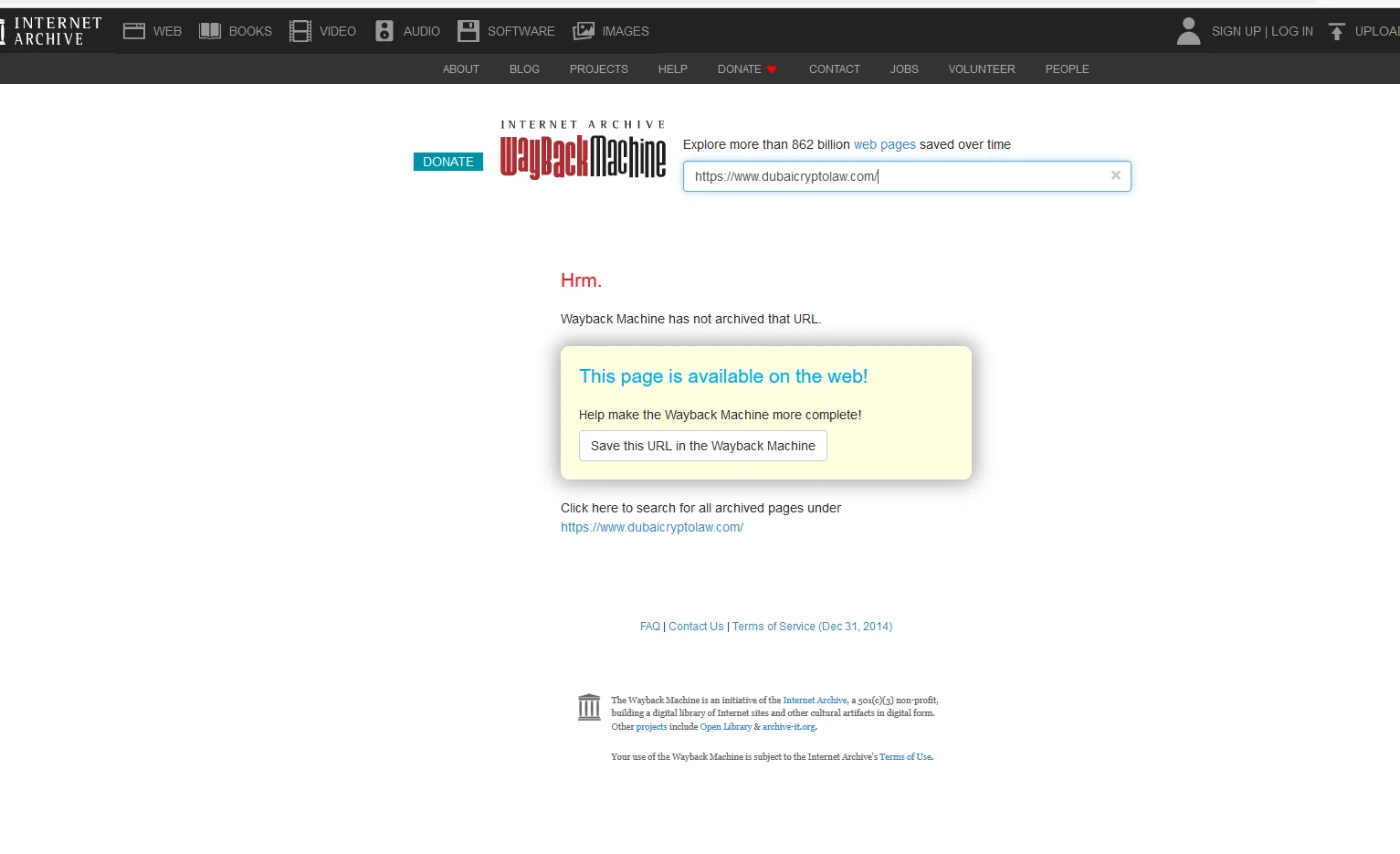Click DONATE in the navigation bar
This screenshot has width=1400, height=854.
747,69
